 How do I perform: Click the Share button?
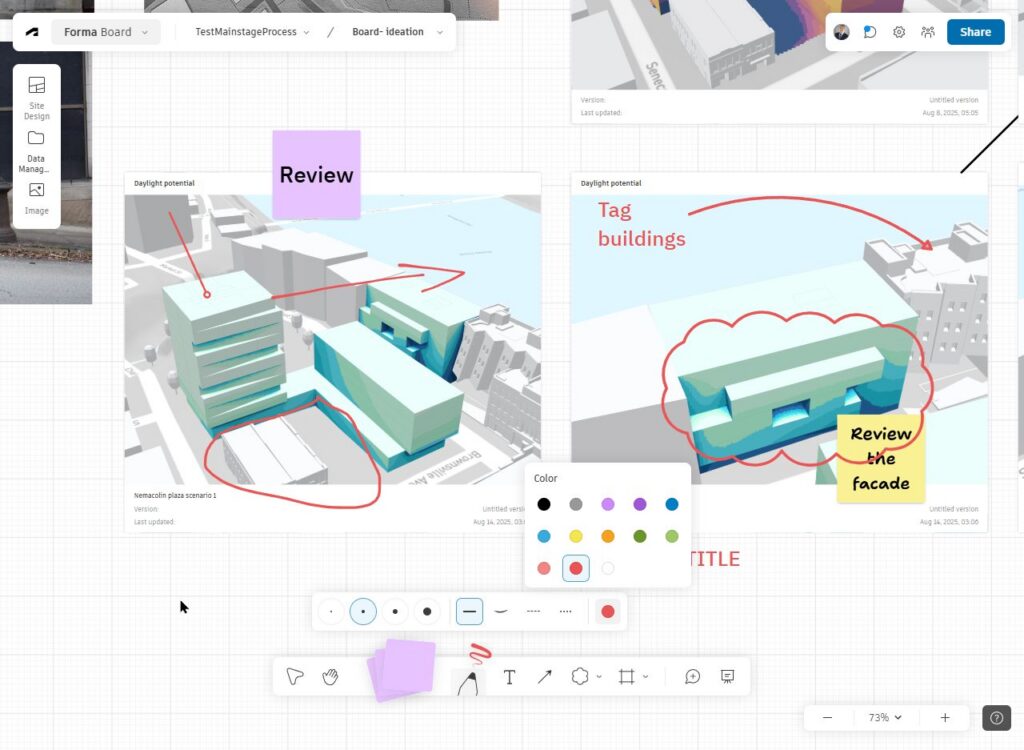[975, 32]
